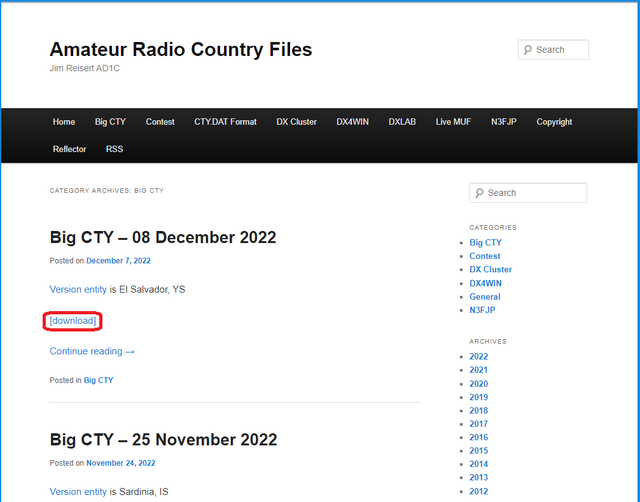640x502 pixels.
Task: Select N3FJP in navigation bar
Action: (x=504, y=122)
